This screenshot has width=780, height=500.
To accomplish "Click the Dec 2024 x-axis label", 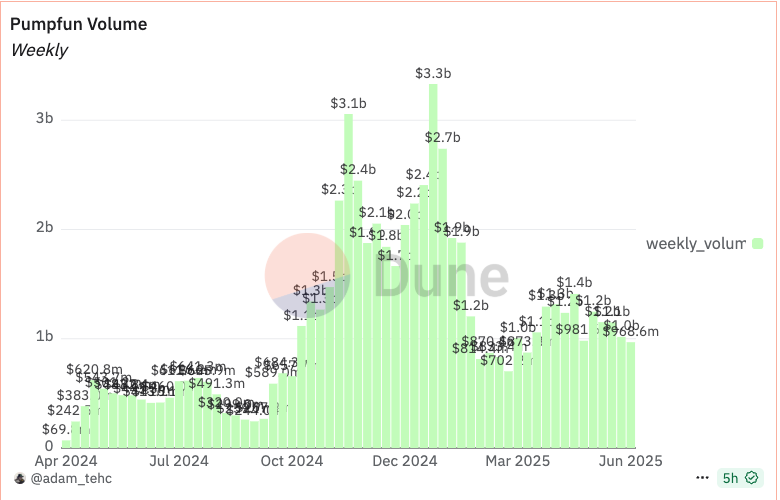I will click(x=406, y=462).
